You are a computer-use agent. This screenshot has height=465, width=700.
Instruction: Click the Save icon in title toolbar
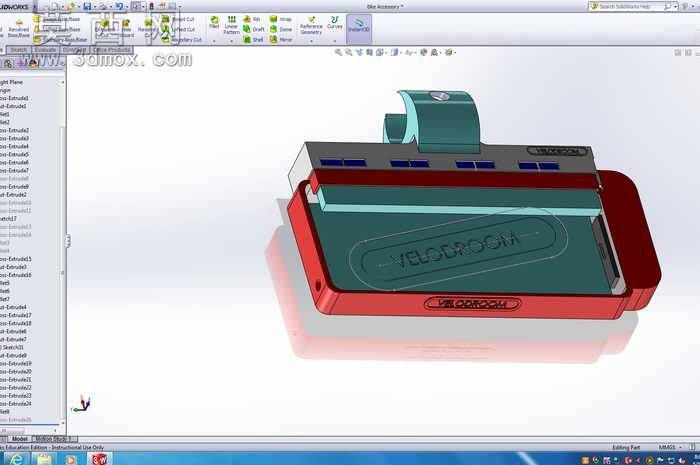(88, 6)
